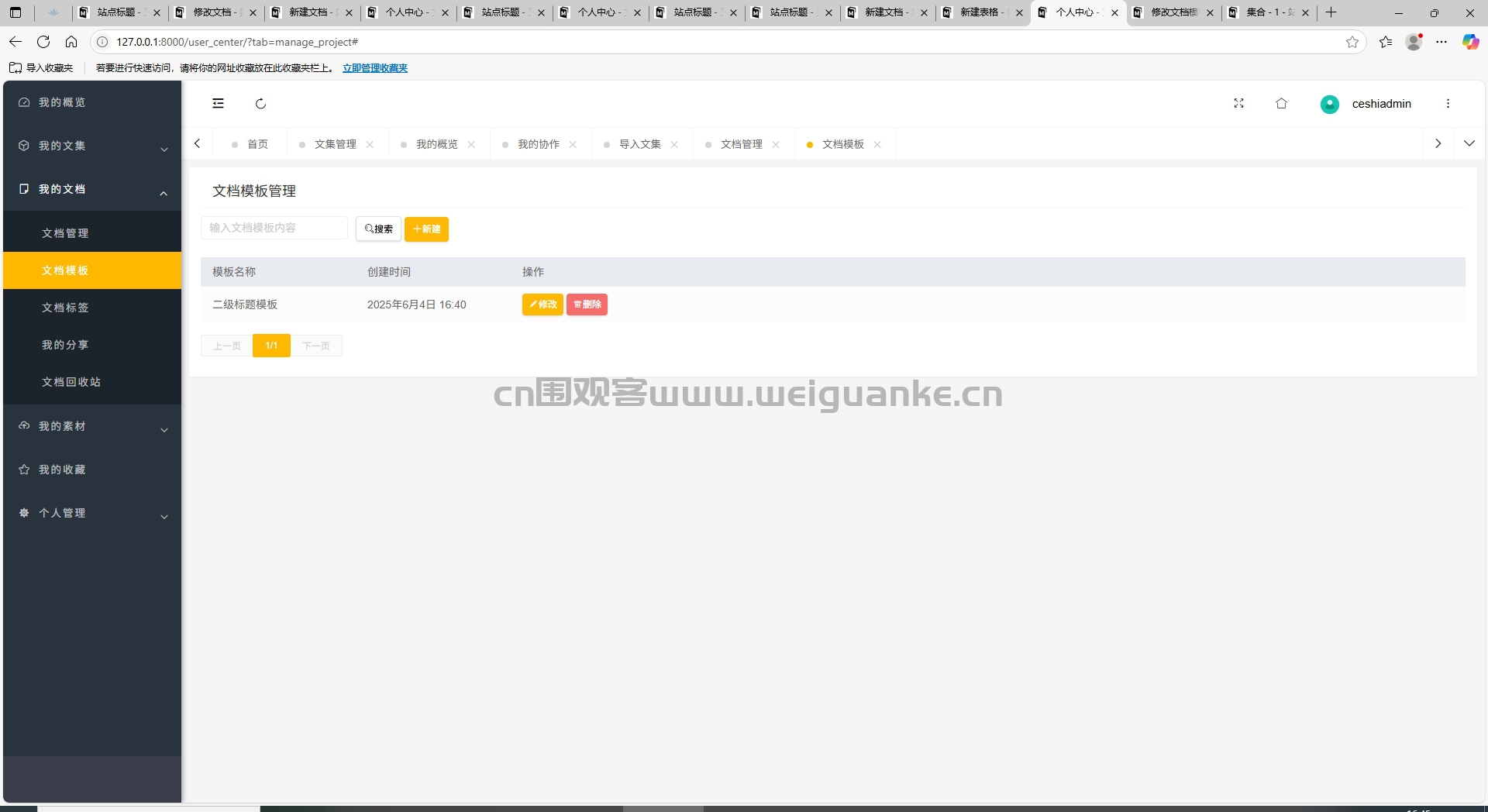Click the 1/1 page indicator

[x=271, y=346]
